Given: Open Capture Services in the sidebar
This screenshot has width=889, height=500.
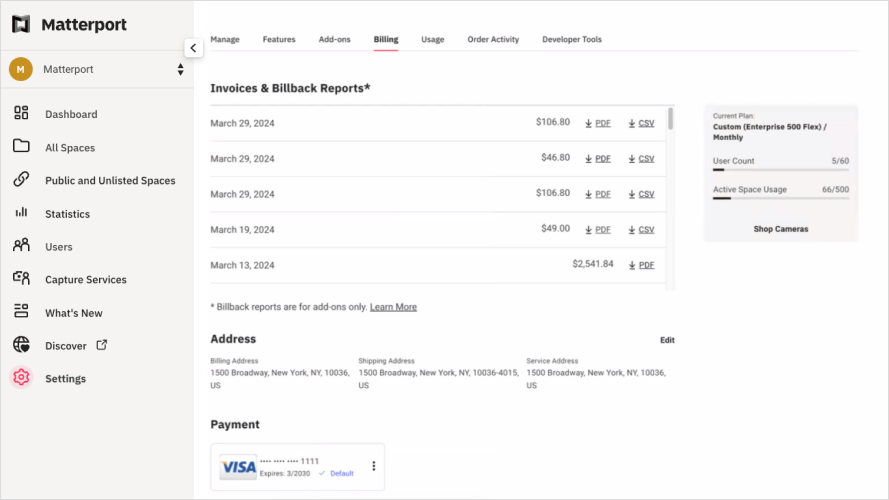Looking at the screenshot, I should coord(86,279).
